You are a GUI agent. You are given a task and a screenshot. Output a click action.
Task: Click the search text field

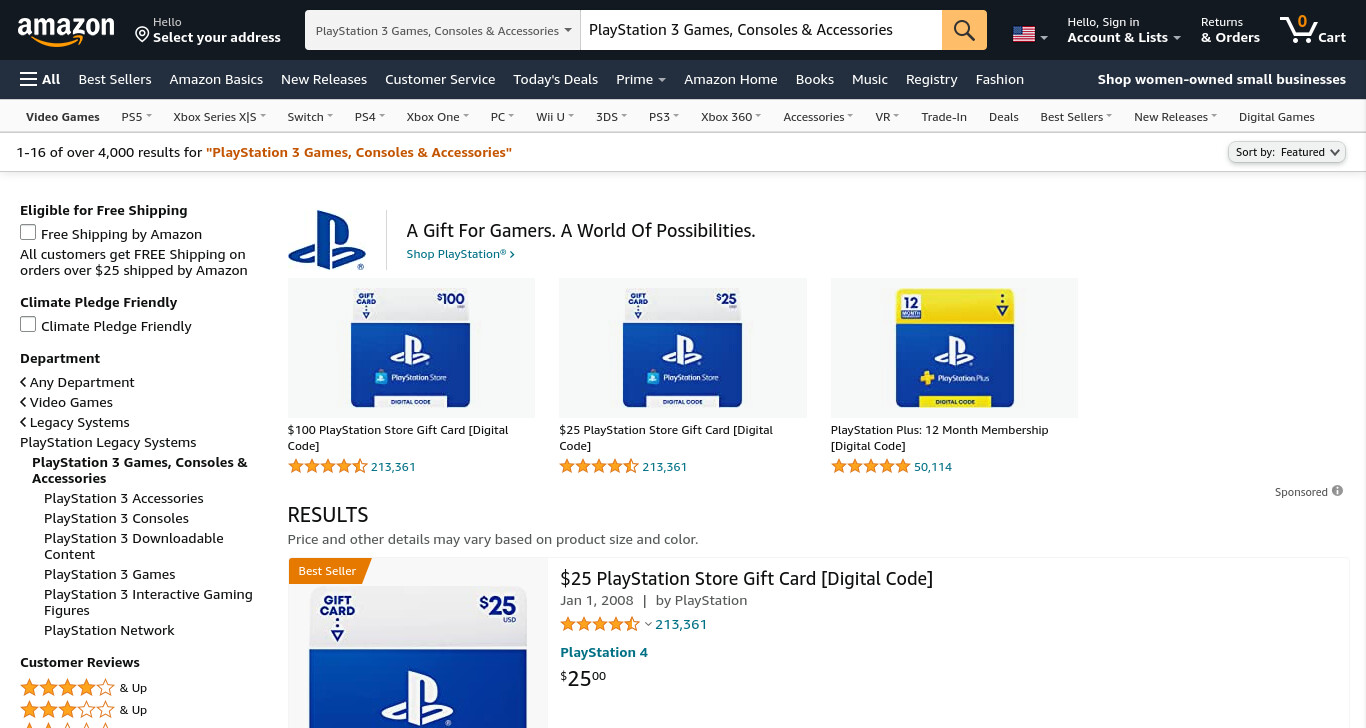[x=761, y=30]
